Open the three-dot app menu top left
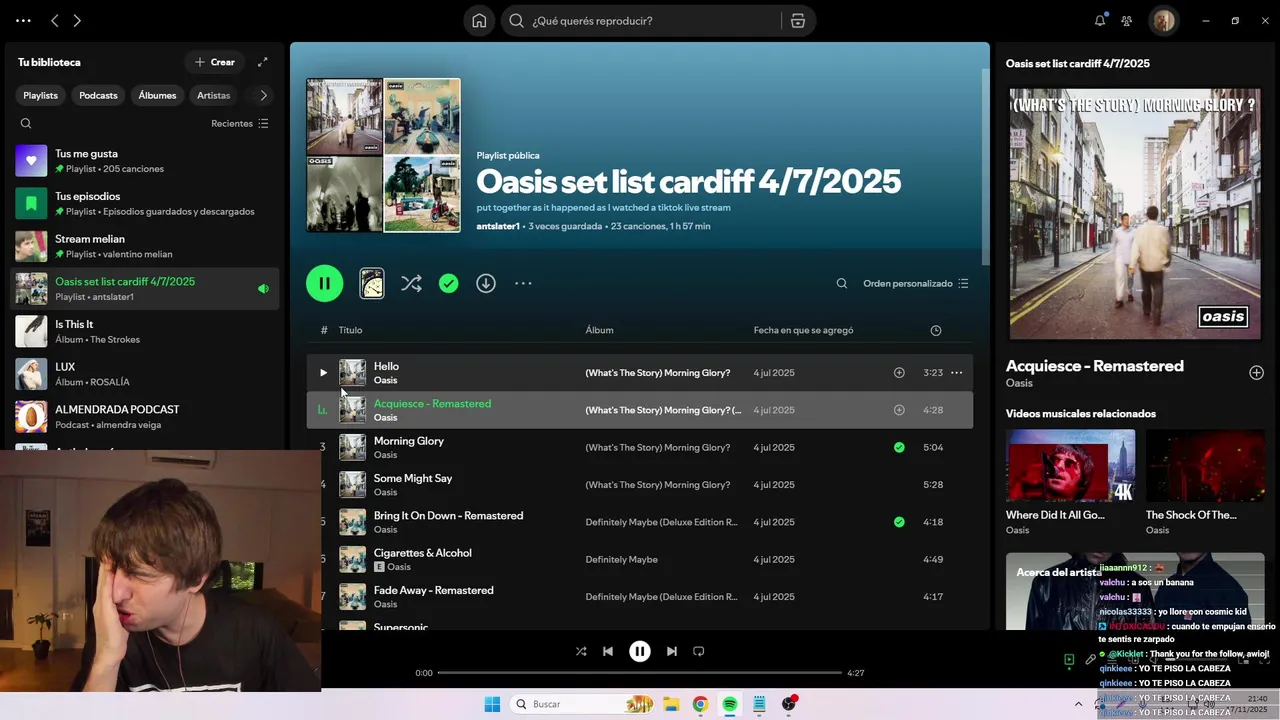1280x720 pixels. coord(23,21)
